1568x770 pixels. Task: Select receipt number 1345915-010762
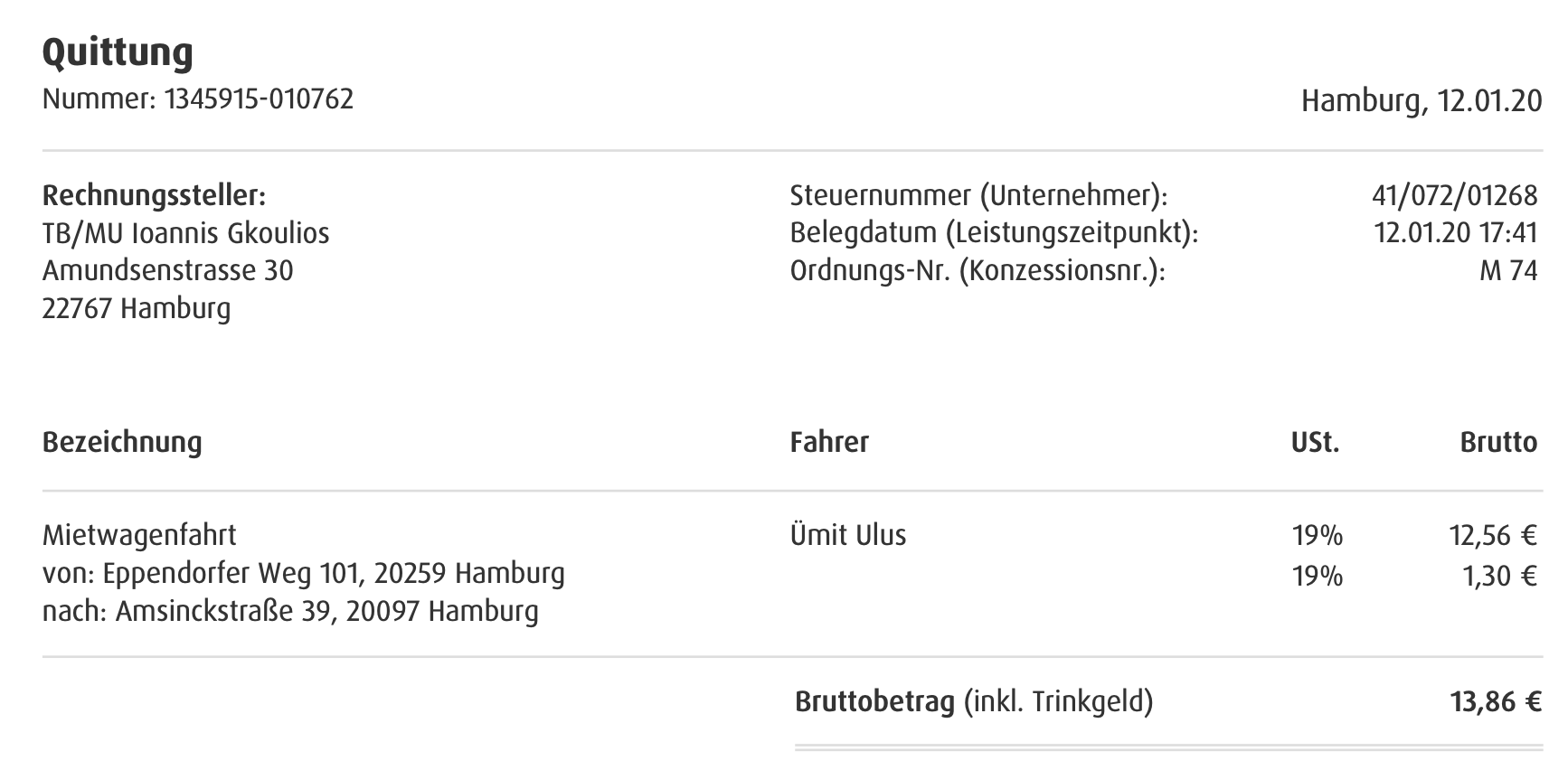click(x=259, y=99)
